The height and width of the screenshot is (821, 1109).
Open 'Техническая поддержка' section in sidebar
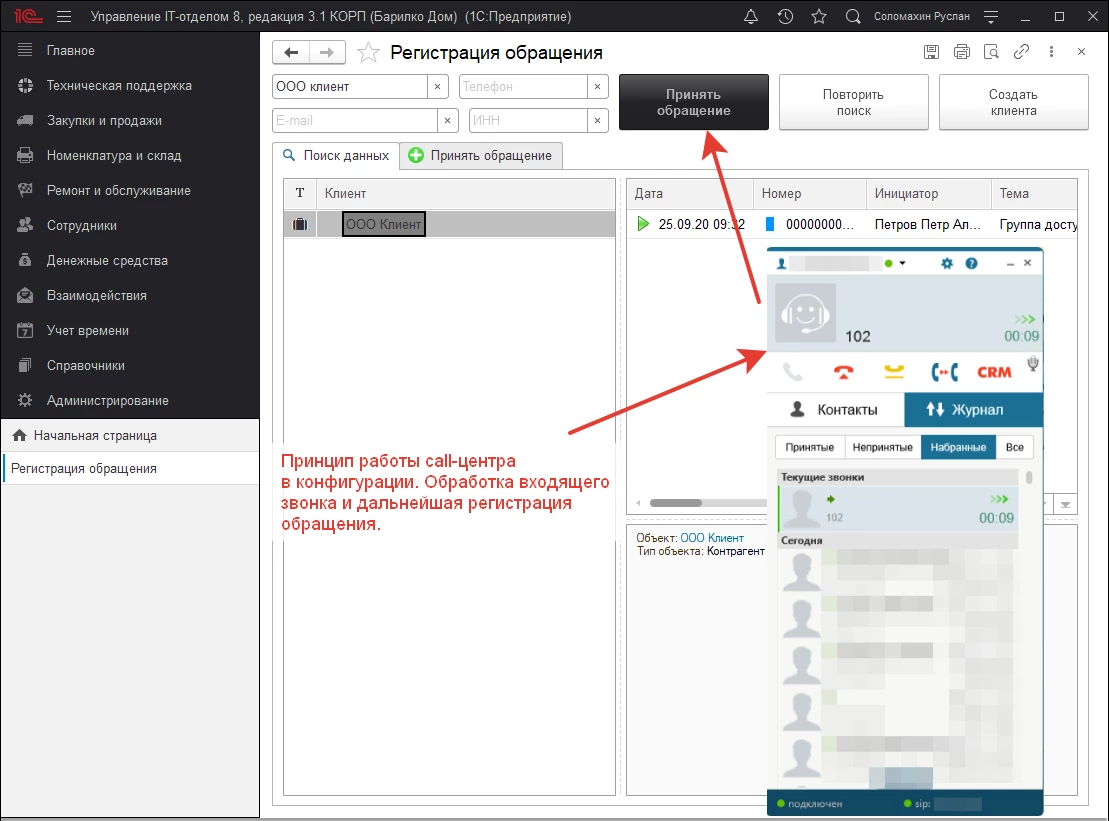click(119, 86)
